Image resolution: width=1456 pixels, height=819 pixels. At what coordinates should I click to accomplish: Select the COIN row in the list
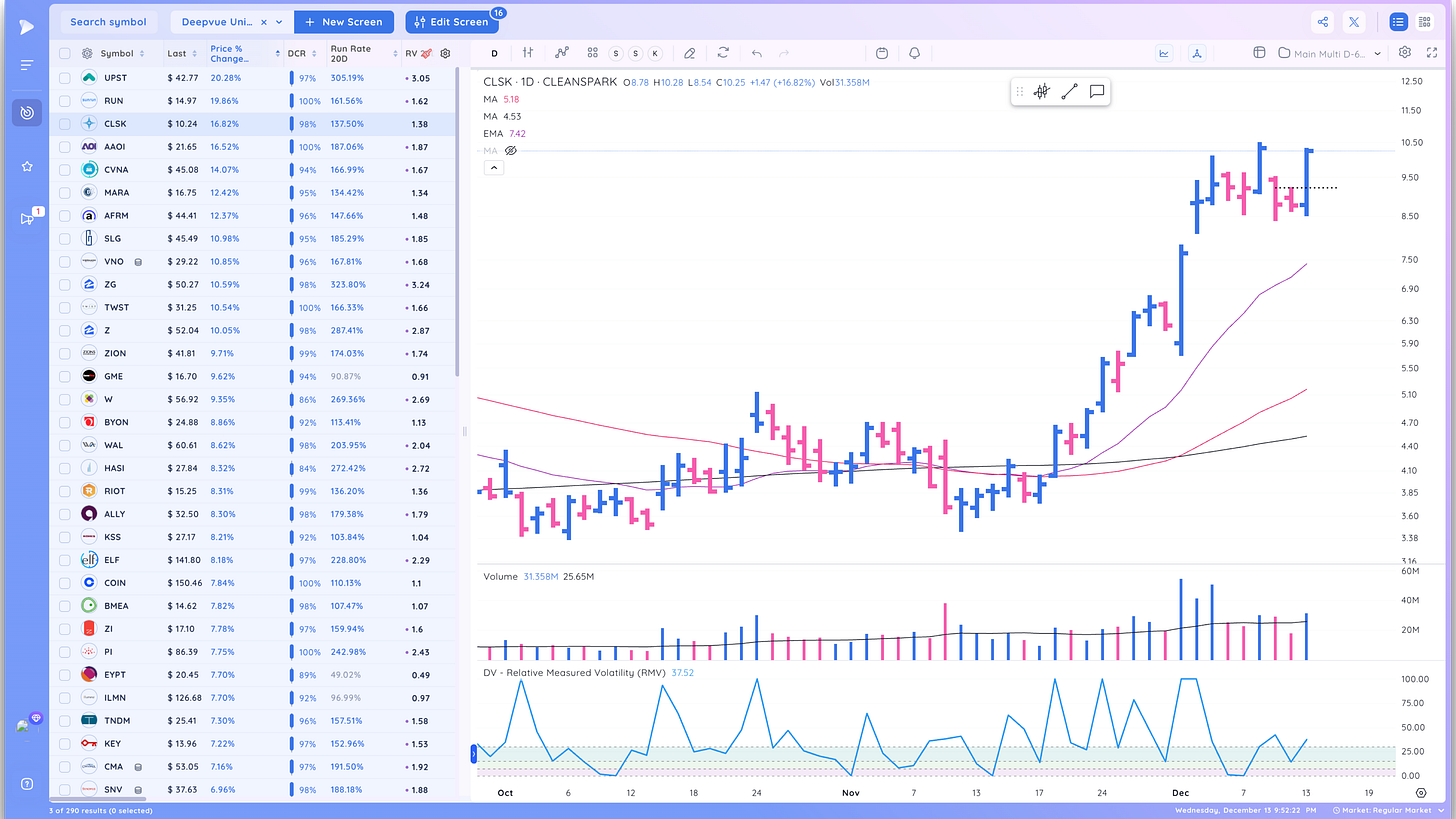pos(253,583)
